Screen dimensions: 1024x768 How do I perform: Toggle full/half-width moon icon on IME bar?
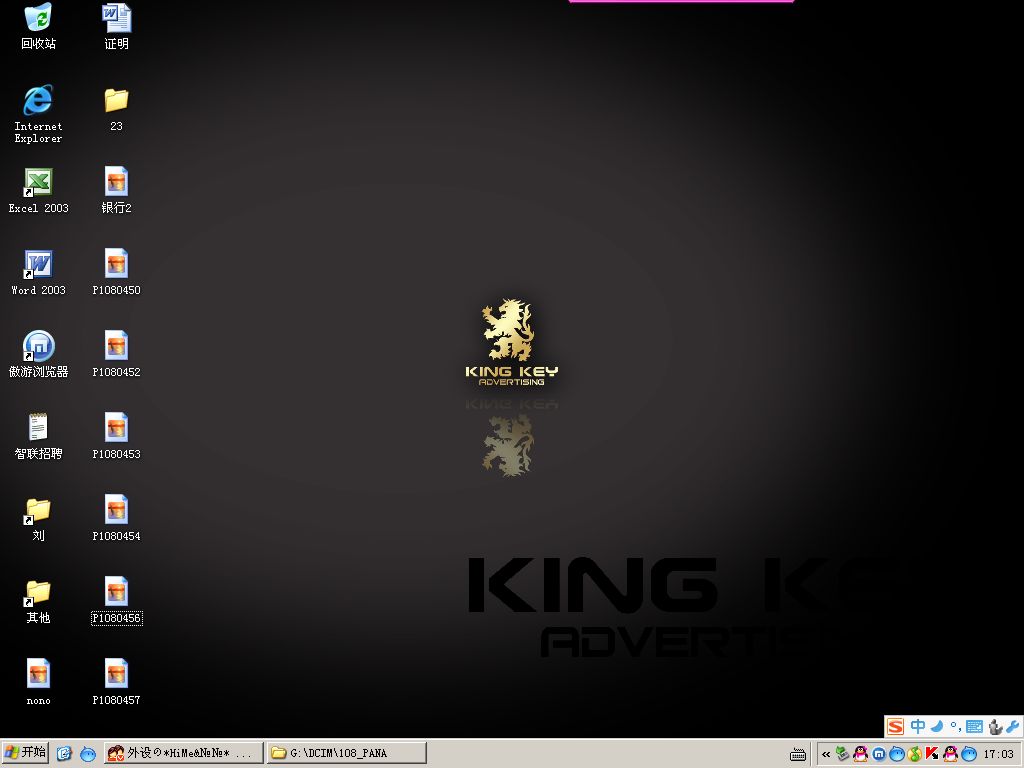click(x=937, y=727)
